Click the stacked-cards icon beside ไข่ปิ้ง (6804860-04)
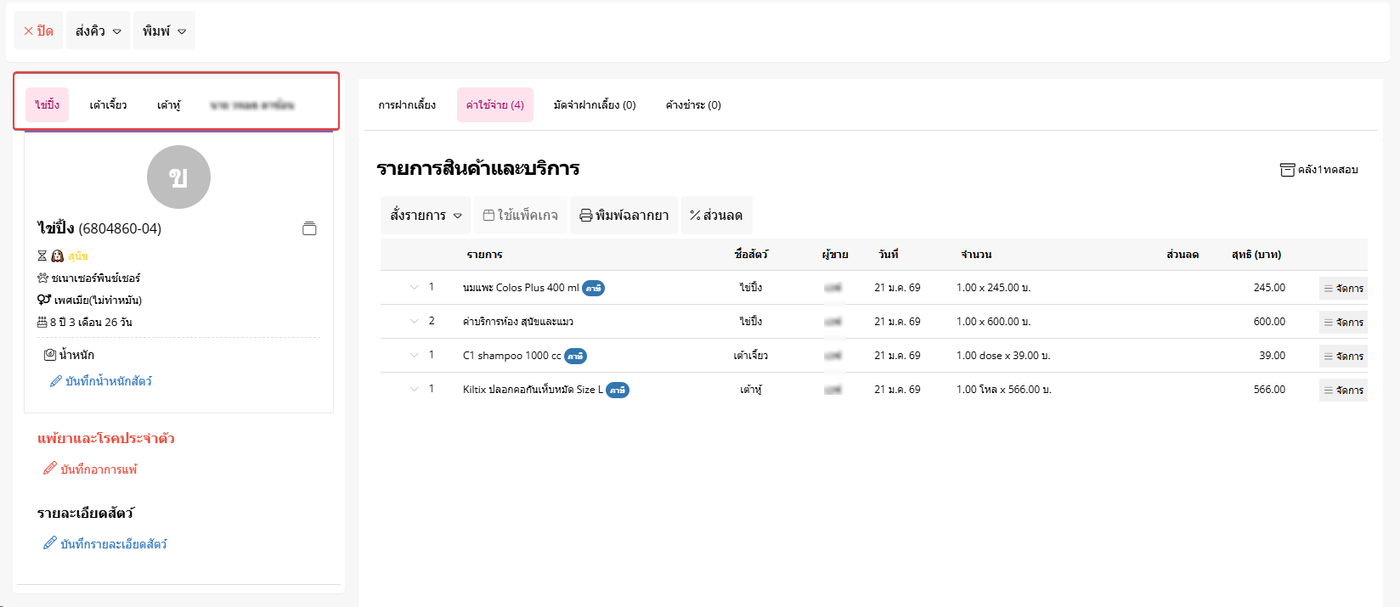The width and height of the screenshot is (1400, 607). [309, 228]
